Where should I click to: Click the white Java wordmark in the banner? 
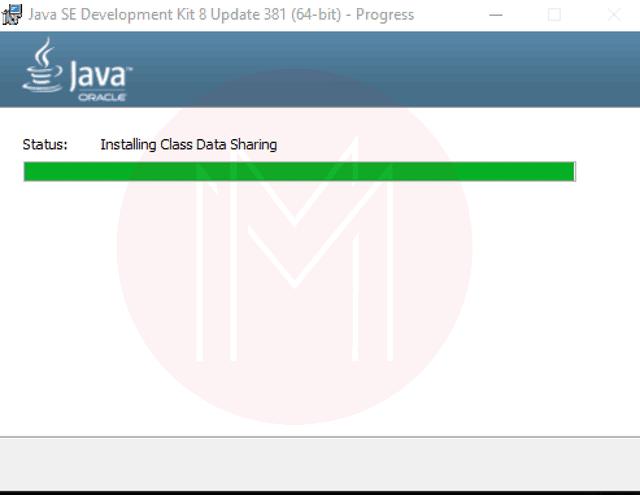[98, 75]
